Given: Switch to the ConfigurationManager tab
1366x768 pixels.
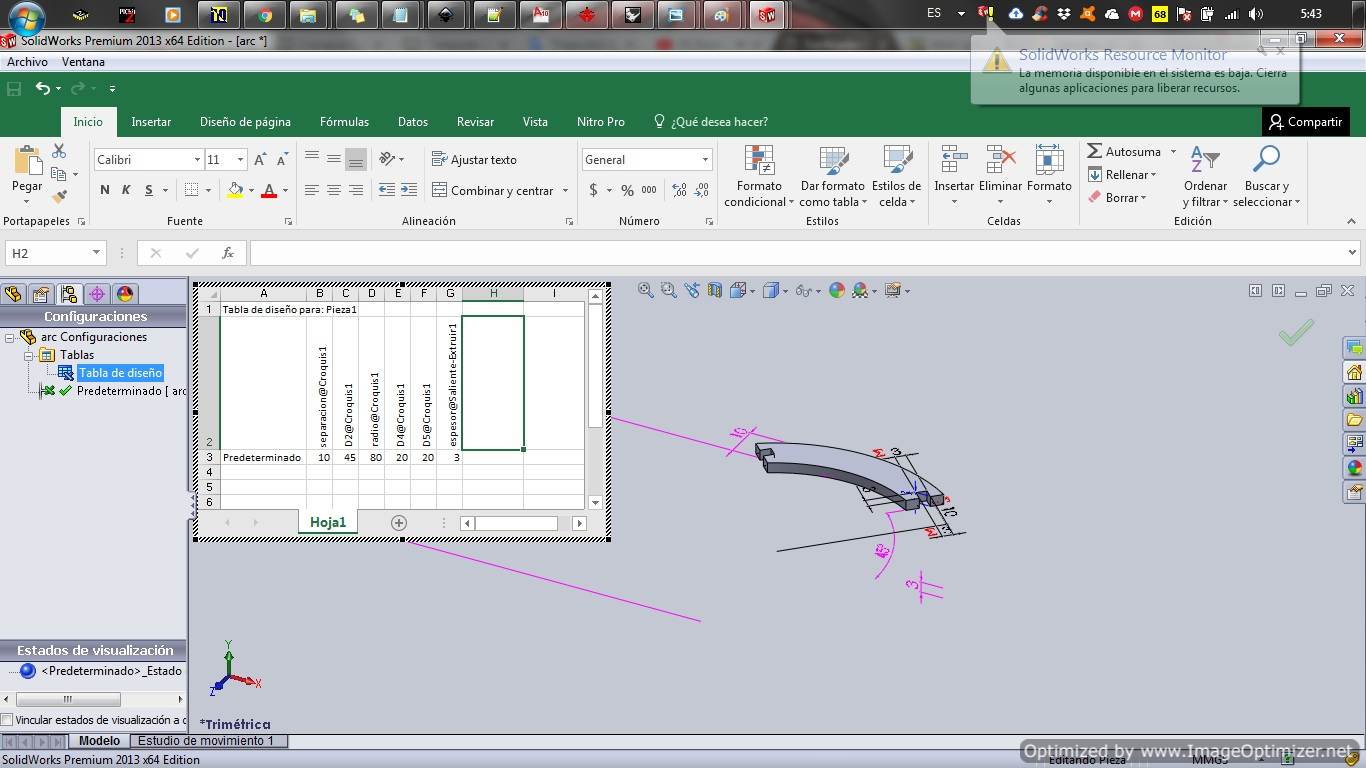Looking at the screenshot, I should 69,294.
